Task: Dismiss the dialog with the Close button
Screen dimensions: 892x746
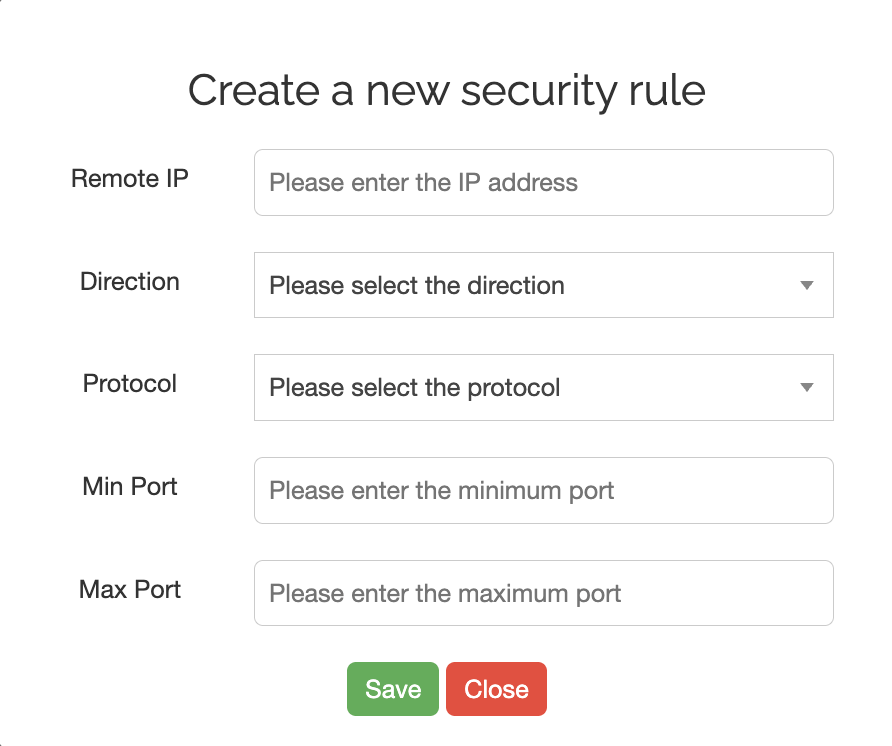Action: pos(496,689)
